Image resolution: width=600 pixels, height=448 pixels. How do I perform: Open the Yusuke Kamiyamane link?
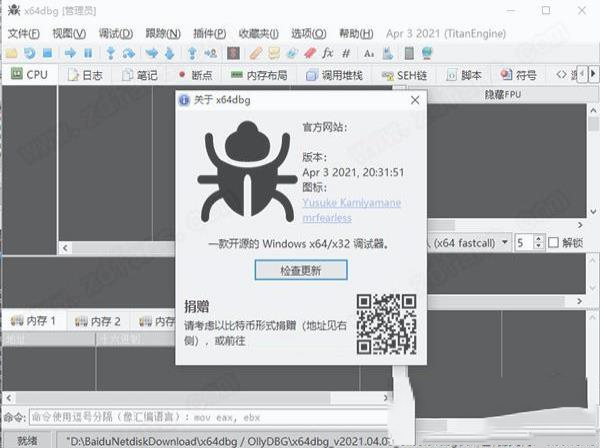(x=352, y=202)
